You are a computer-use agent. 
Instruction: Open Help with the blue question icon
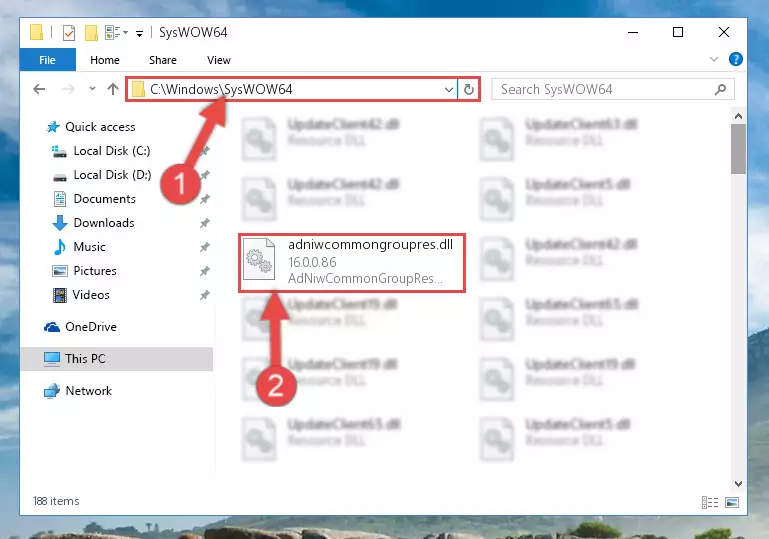pyautogui.click(x=735, y=59)
